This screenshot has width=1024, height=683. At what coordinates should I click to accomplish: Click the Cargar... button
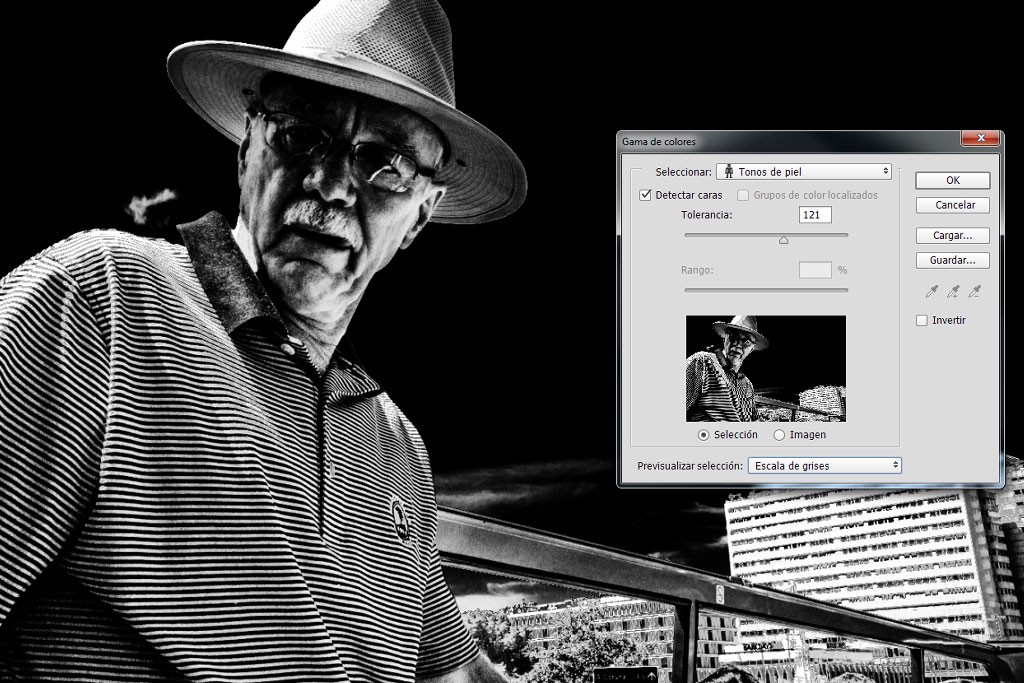point(952,235)
